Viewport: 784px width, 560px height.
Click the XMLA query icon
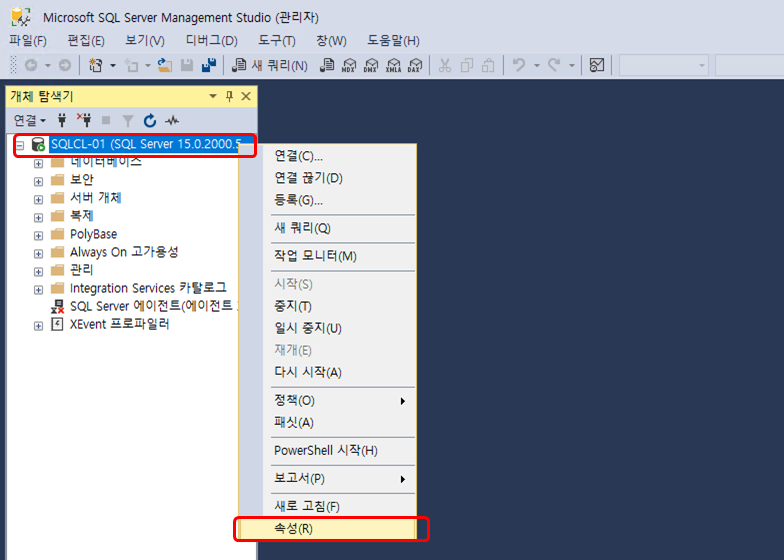pos(394,65)
